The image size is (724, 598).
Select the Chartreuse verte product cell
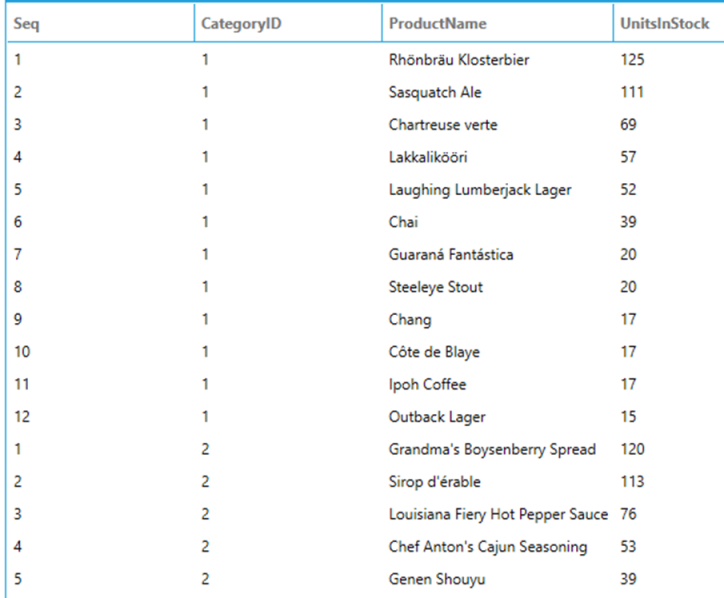(x=443, y=125)
